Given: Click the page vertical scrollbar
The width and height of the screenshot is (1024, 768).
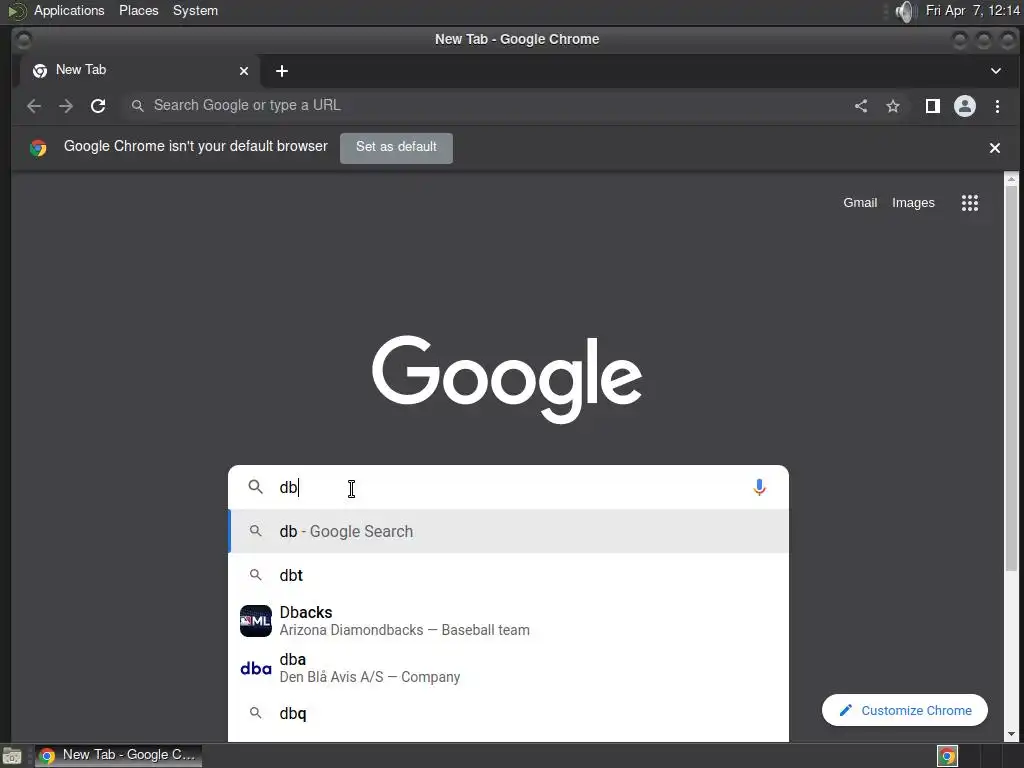Looking at the screenshot, I should [1012, 379].
